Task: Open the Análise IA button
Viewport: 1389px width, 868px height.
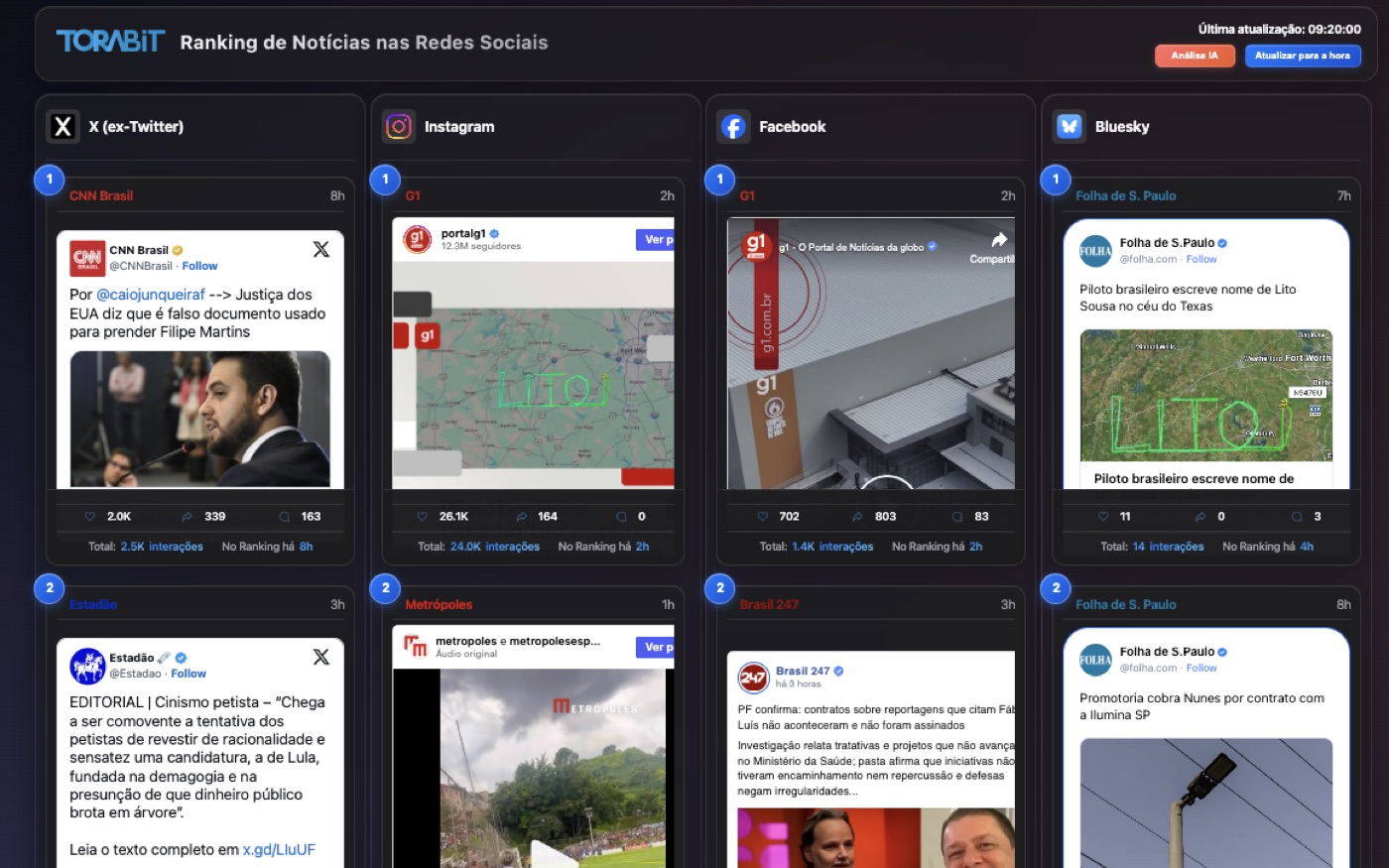Action: coord(1195,56)
